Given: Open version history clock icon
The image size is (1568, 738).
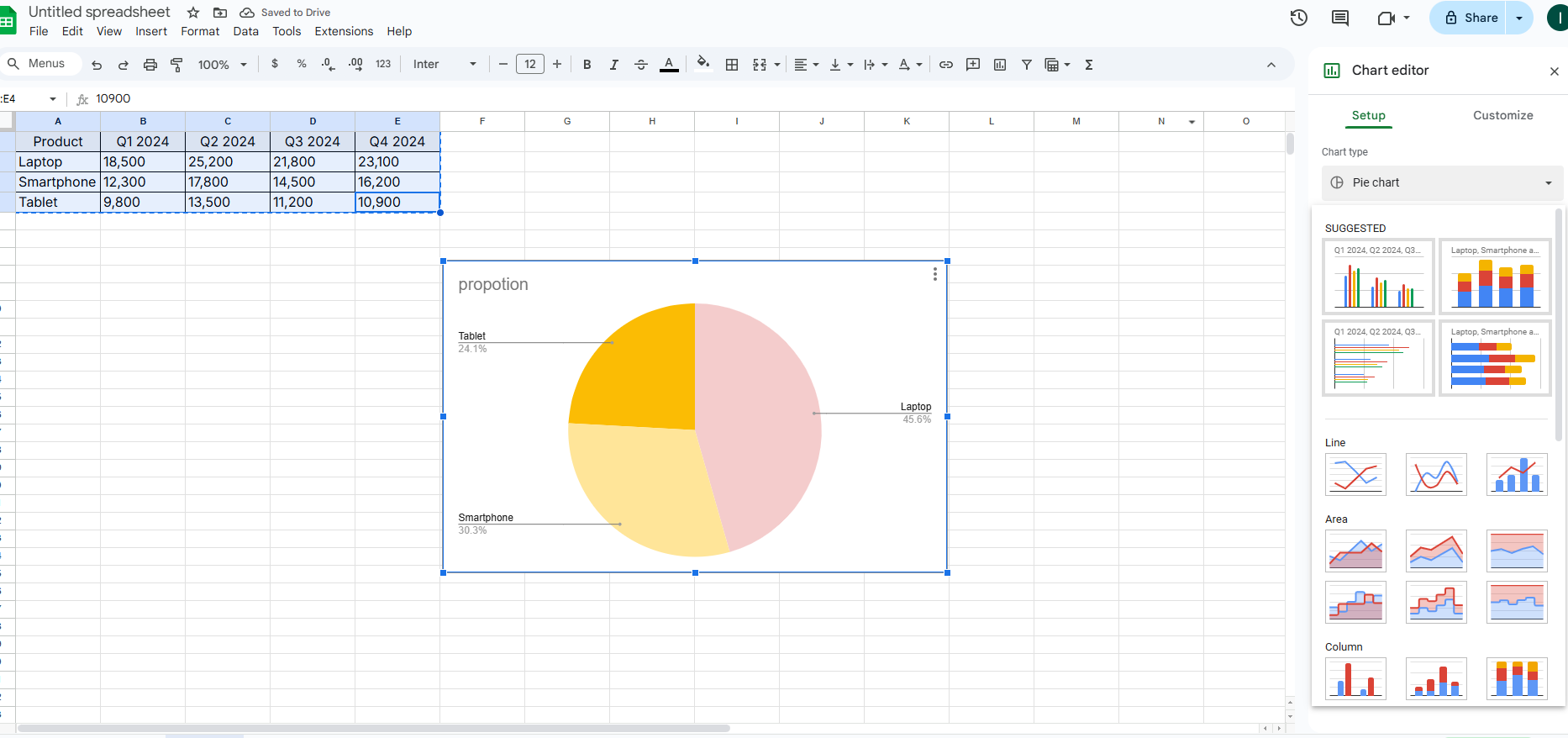Looking at the screenshot, I should tap(1298, 18).
